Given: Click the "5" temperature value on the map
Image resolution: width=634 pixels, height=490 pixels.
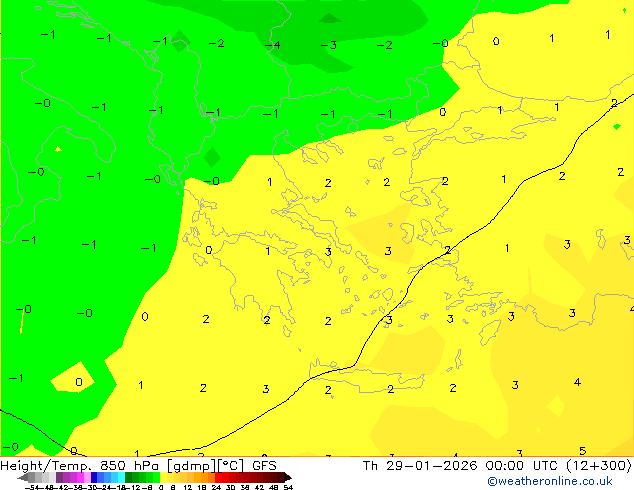Looking at the screenshot, I should [x=583, y=451].
